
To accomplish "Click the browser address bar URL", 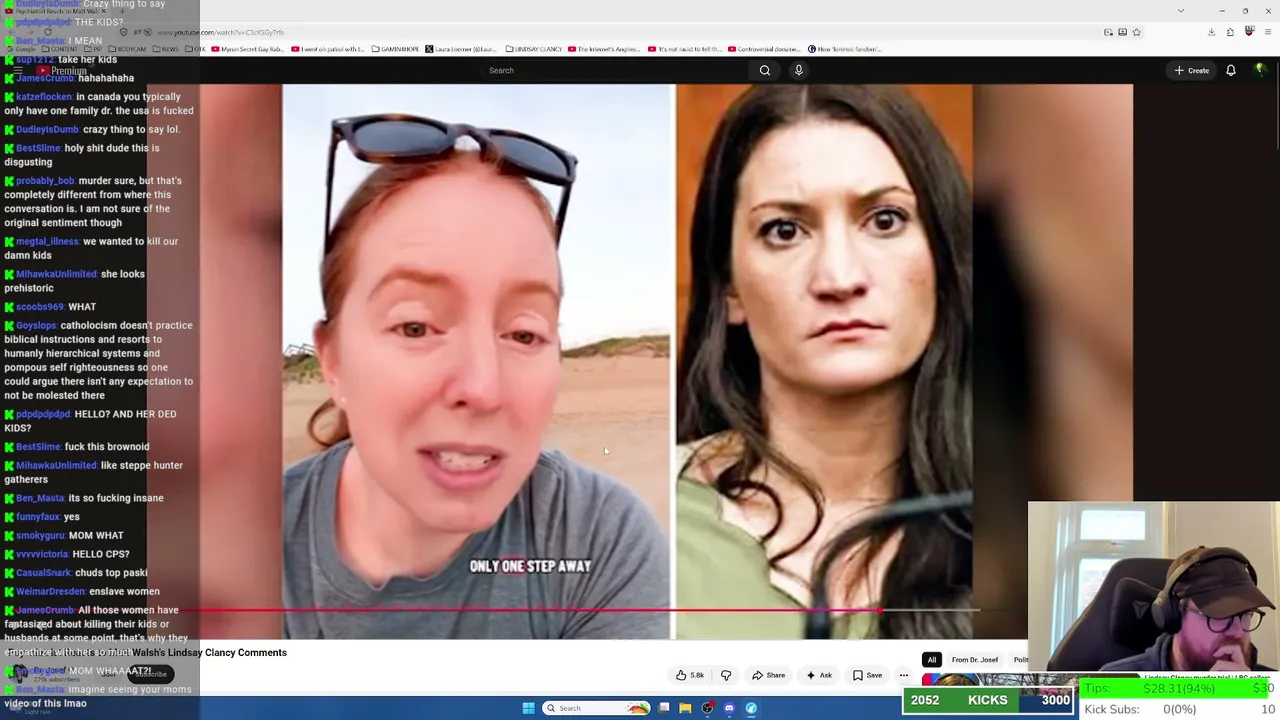I will coord(220,32).
